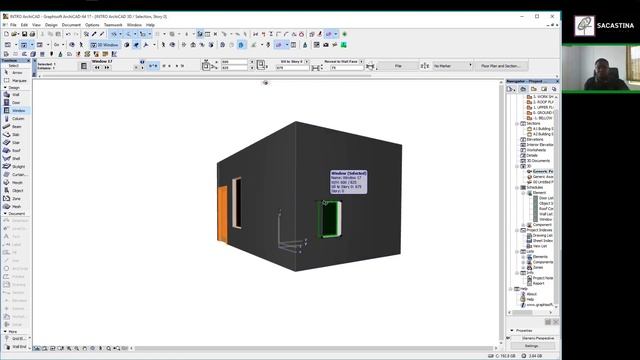Expand the Properties panel in Navigator
Screen dimensions: 640x360
point(512,330)
